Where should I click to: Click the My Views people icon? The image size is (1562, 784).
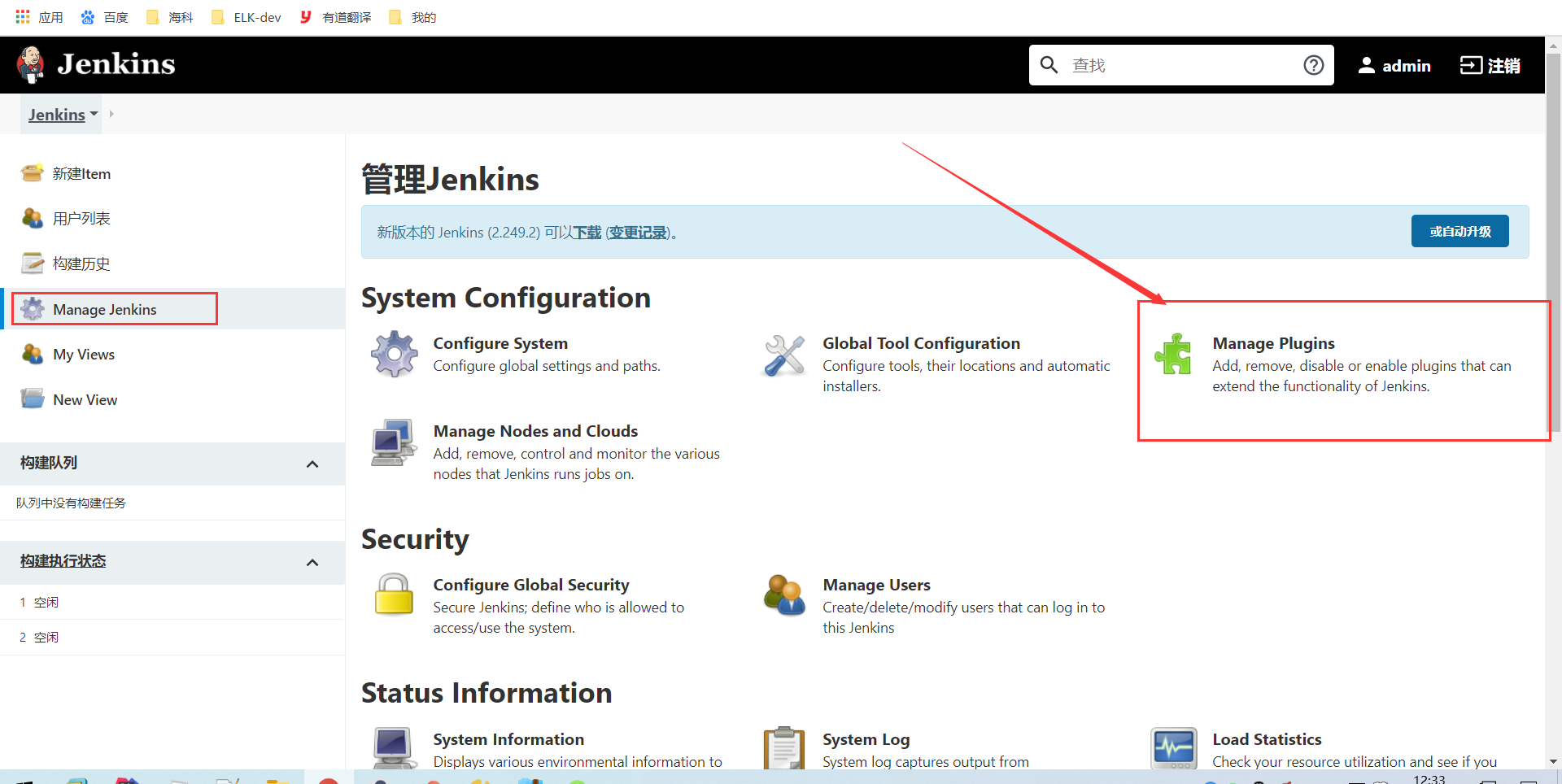pyautogui.click(x=33, y=354)
